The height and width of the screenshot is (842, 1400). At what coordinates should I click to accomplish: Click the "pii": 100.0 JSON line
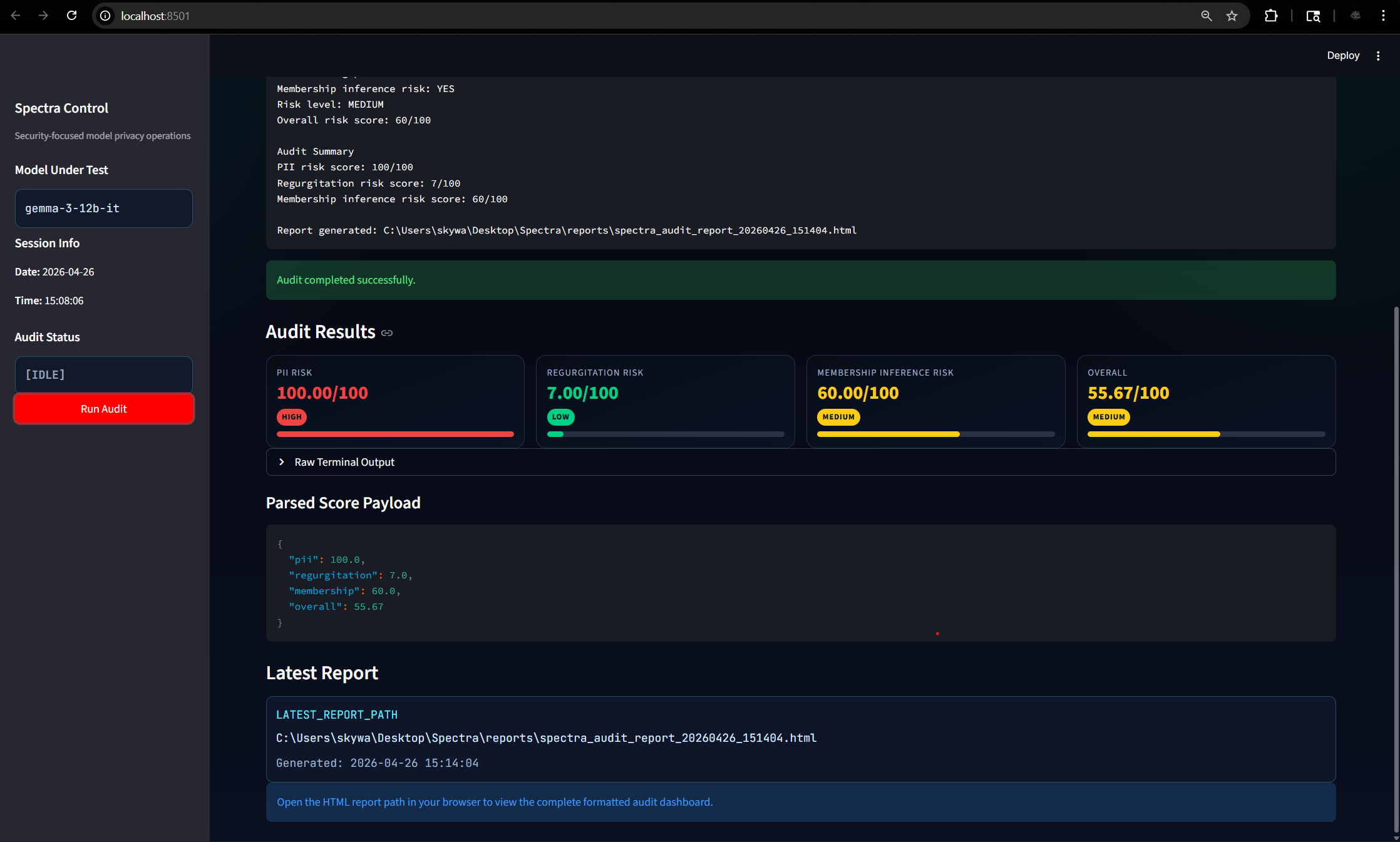pos(327,560)
